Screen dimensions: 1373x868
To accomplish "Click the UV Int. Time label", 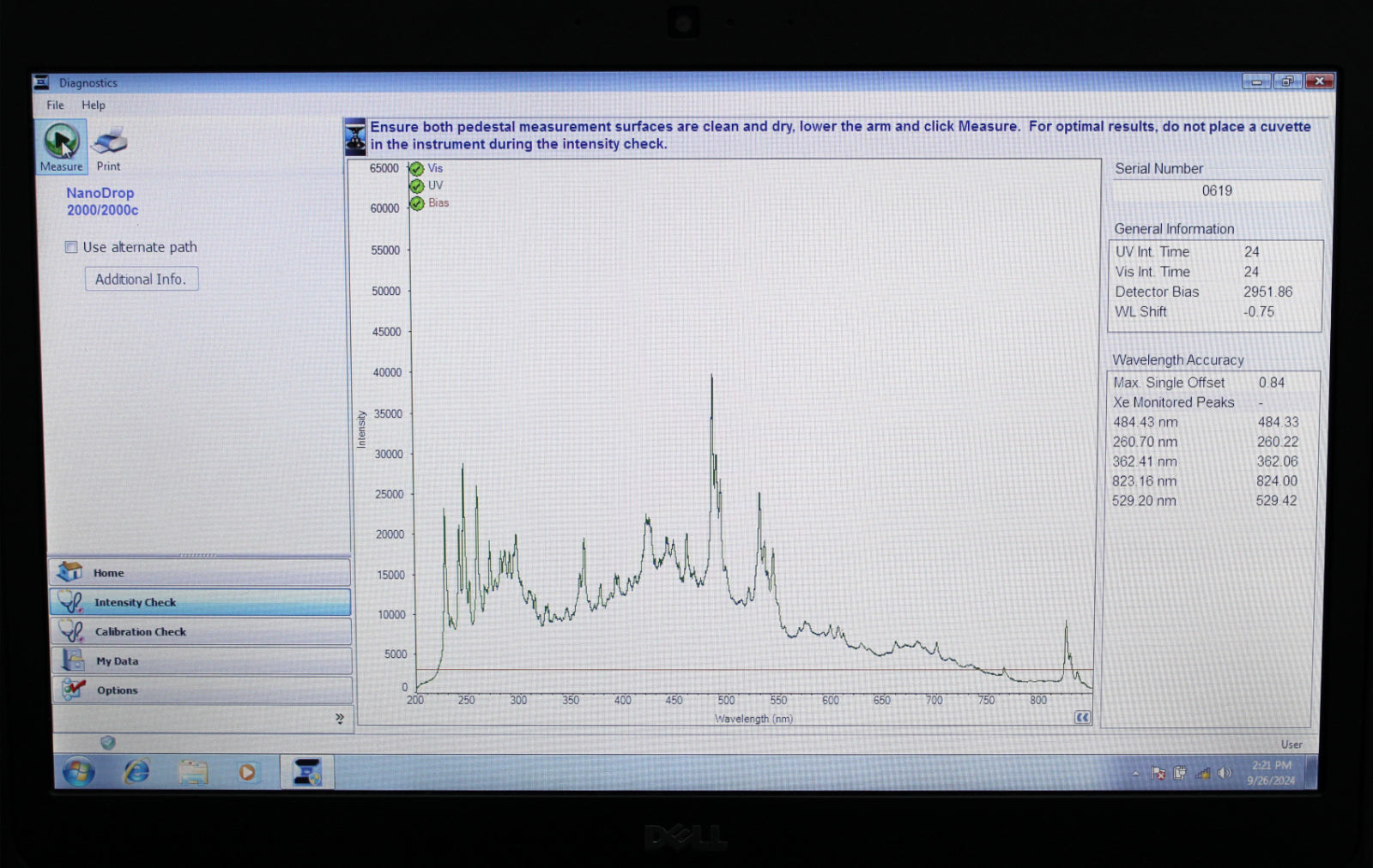I will (1152, 251).
